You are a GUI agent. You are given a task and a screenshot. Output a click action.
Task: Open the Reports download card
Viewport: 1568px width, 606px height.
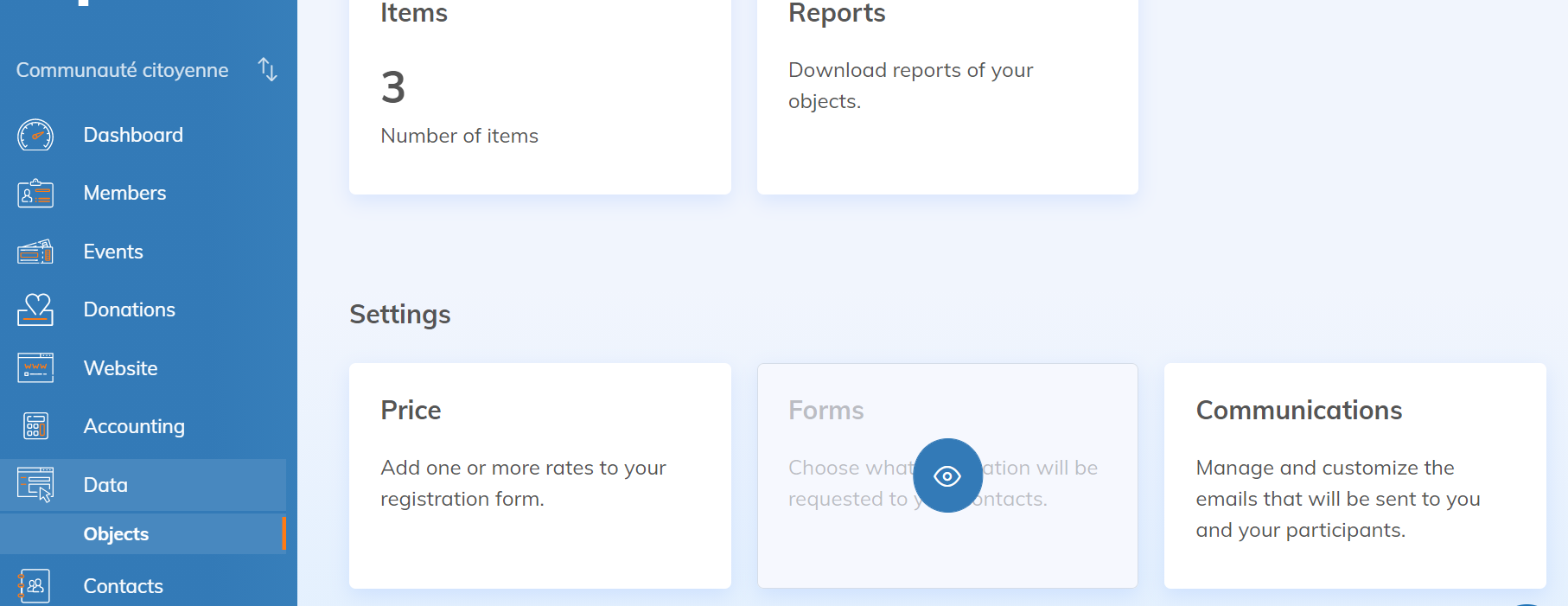point(947,95)
